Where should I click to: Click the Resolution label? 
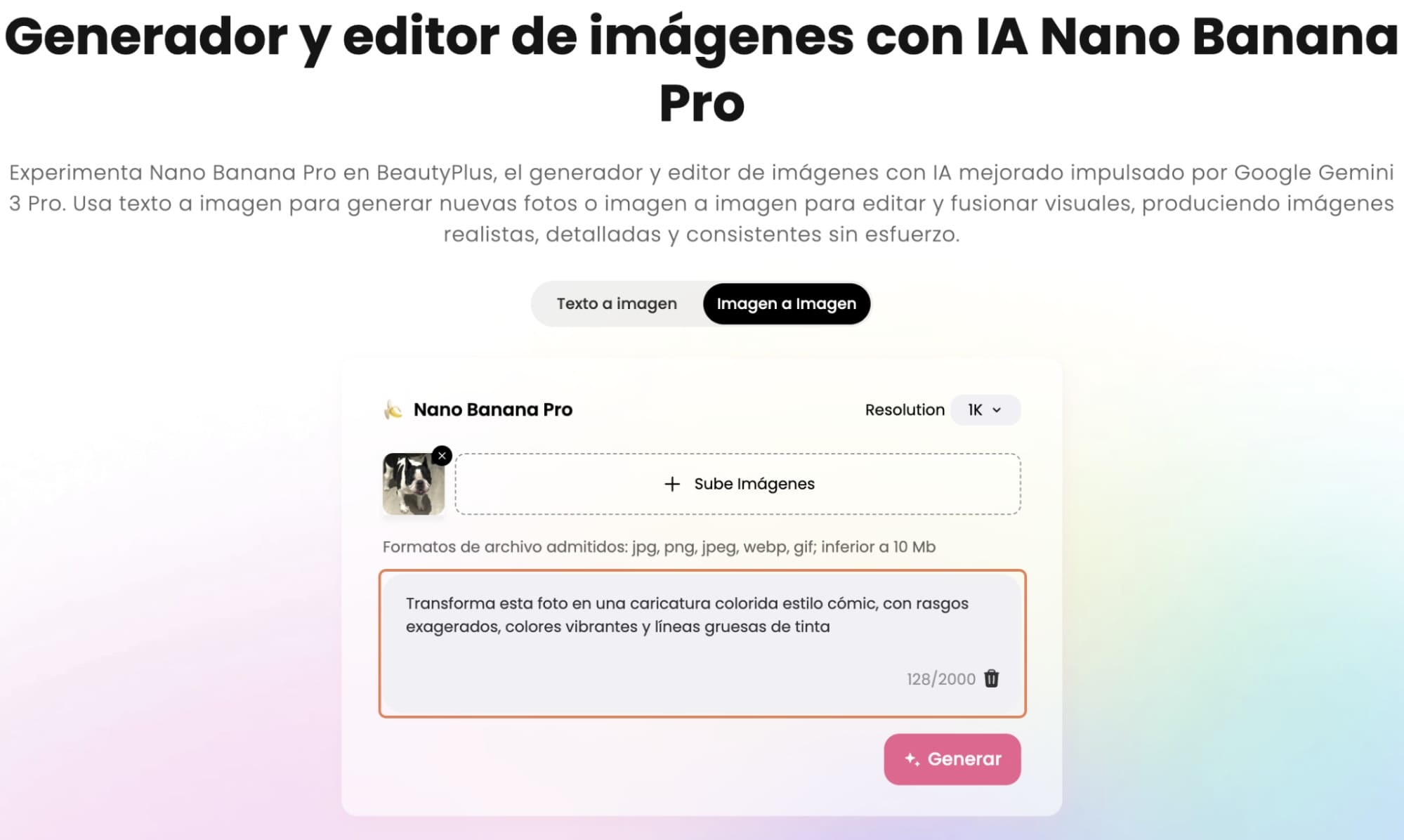[905, 410]
